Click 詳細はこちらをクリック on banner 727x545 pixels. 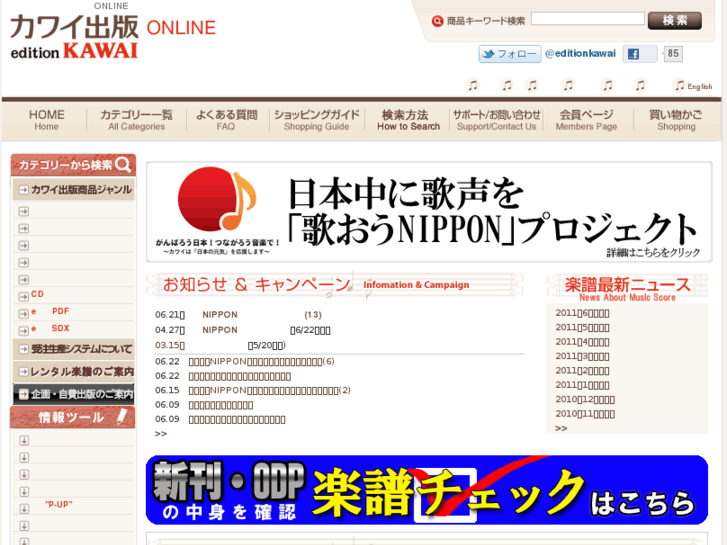pyautogui.click(x=653, y=253)
